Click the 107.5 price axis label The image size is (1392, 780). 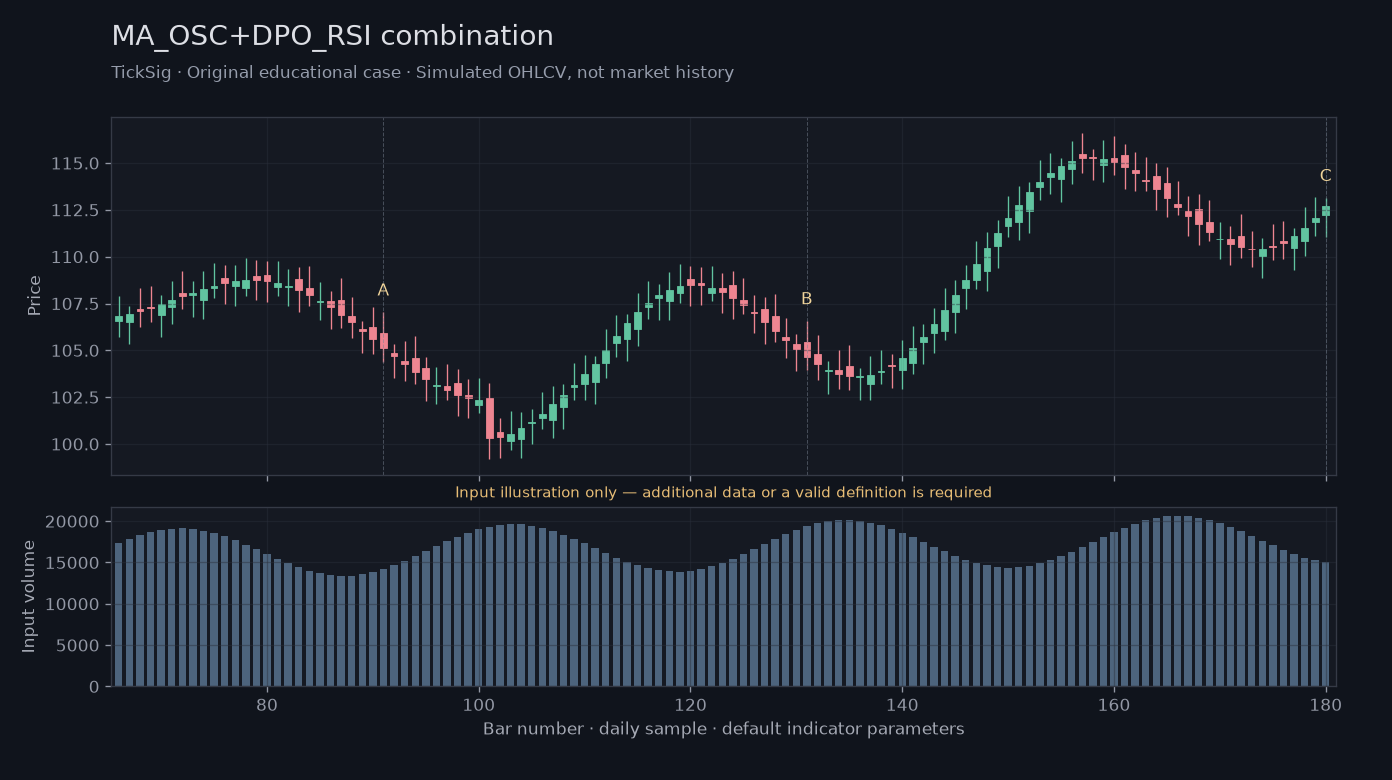pos(75,304)
